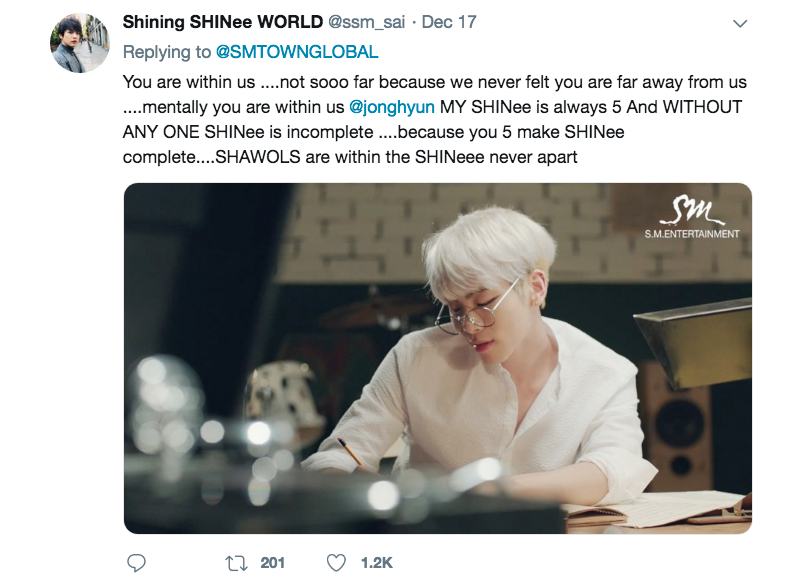Retweet this post using the arrows icon
The image size is (800, 585).
[x=236, y=563]
